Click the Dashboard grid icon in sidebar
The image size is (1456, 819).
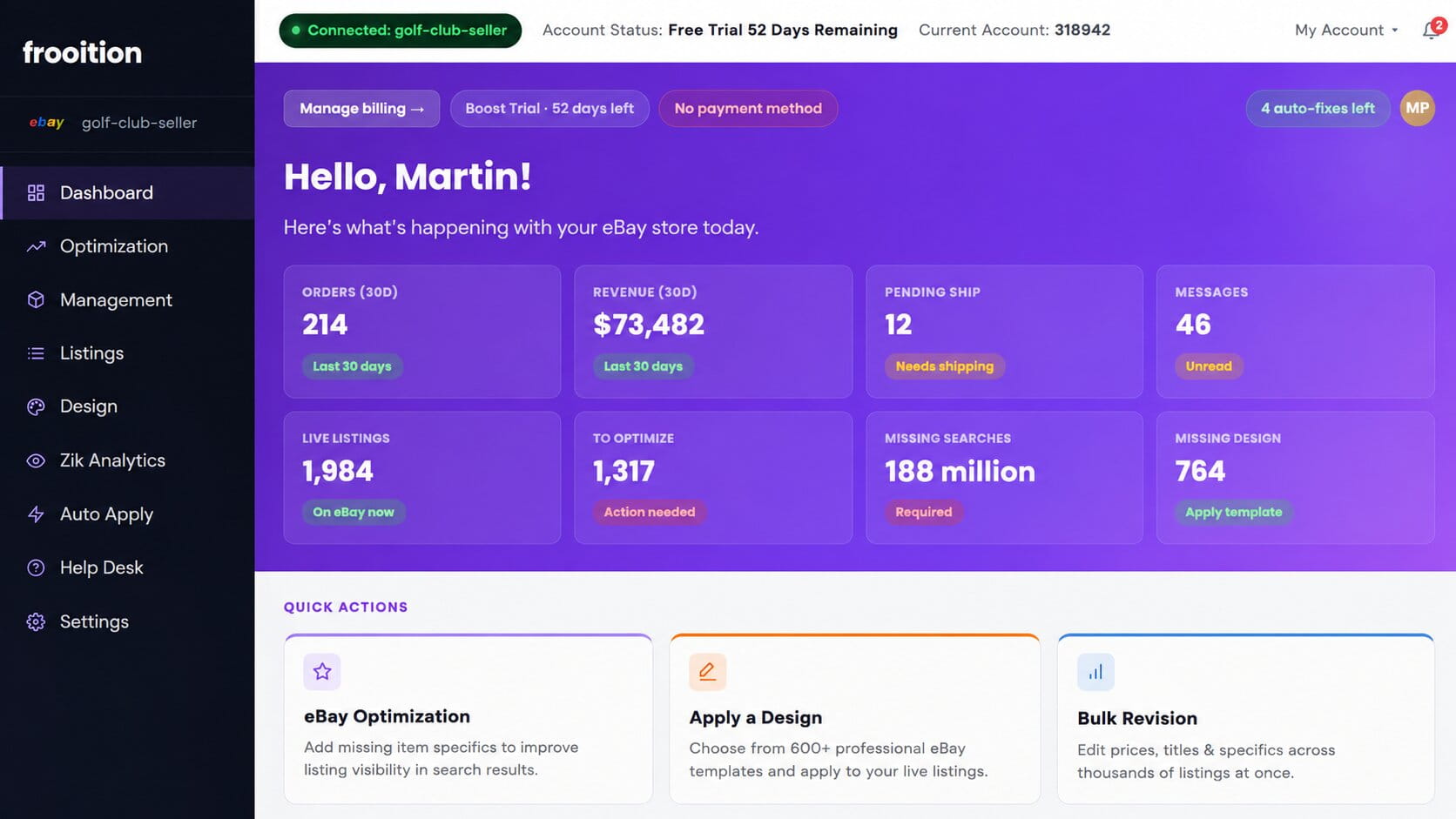36,192
